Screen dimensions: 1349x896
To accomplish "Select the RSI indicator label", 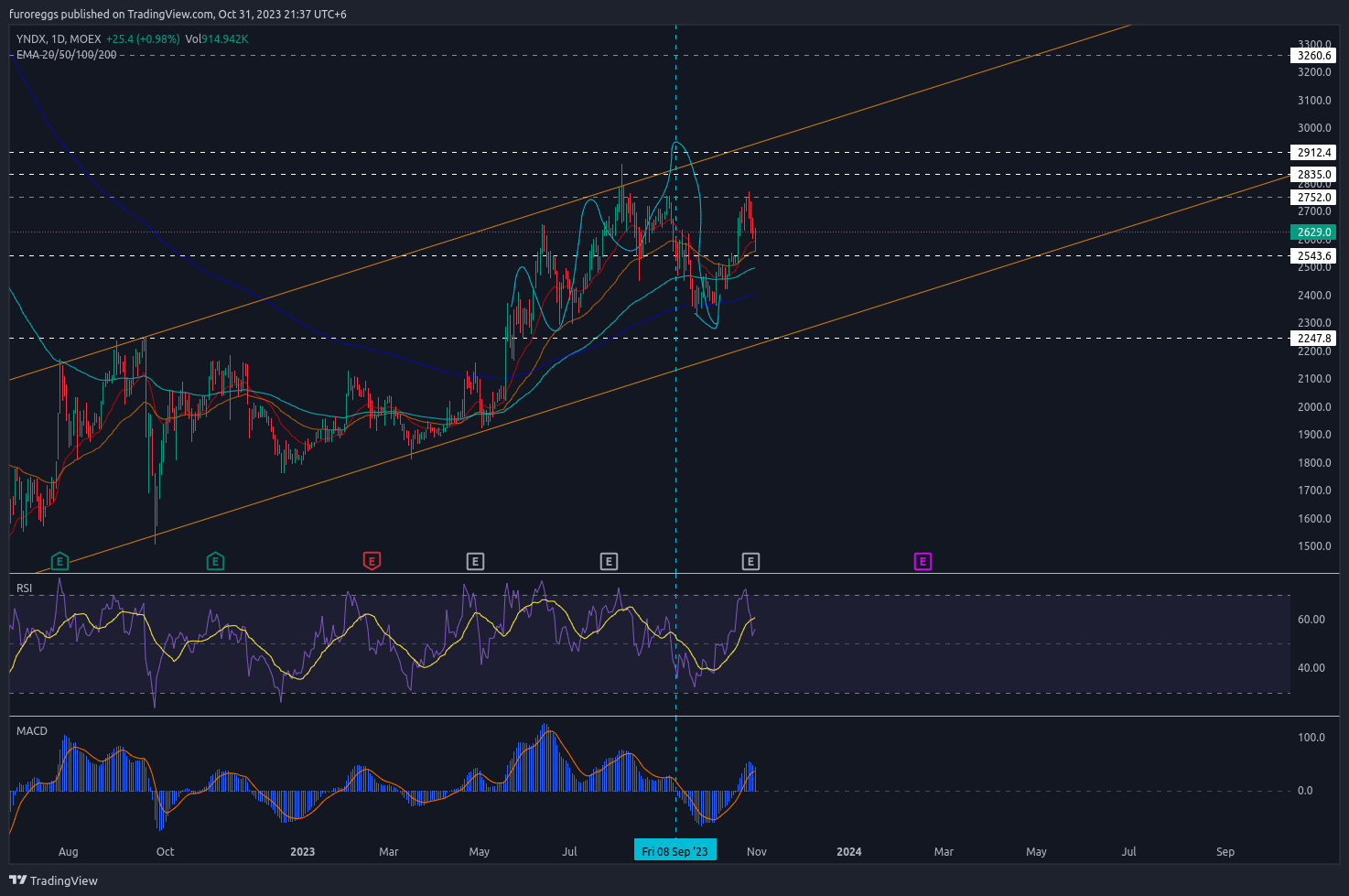I will (25, 588).
